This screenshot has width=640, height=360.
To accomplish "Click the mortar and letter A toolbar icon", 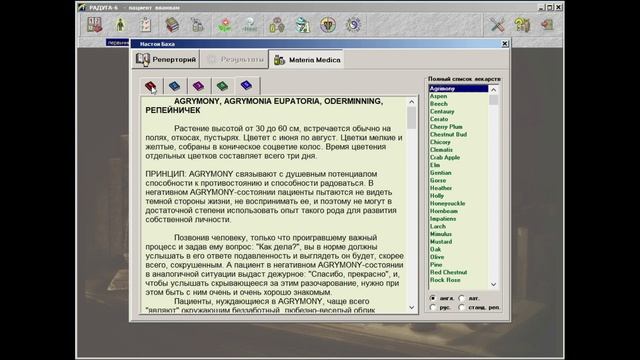I will 302,25.
